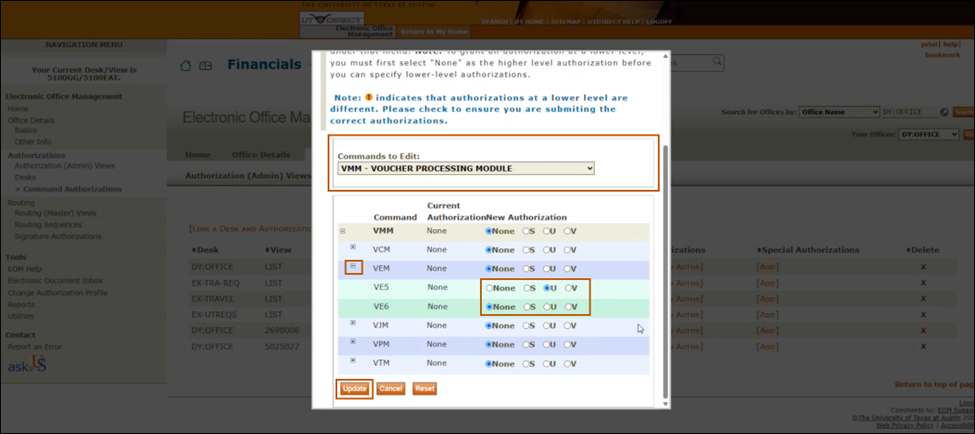This screenshot has width=975, height=434.
Task: Click the Reset button
Action: coord(425,389)
